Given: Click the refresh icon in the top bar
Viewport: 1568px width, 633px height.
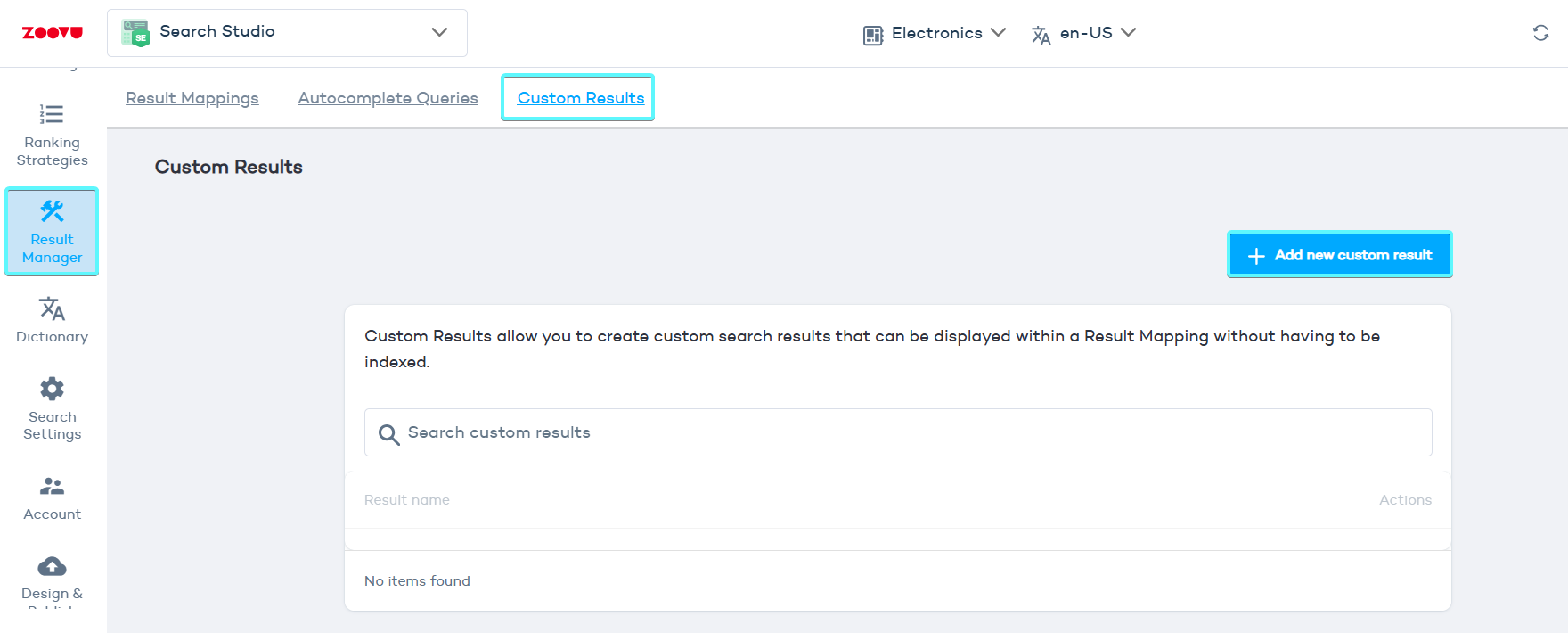Looking at the screenshot, I should [x=1540, y=33].
